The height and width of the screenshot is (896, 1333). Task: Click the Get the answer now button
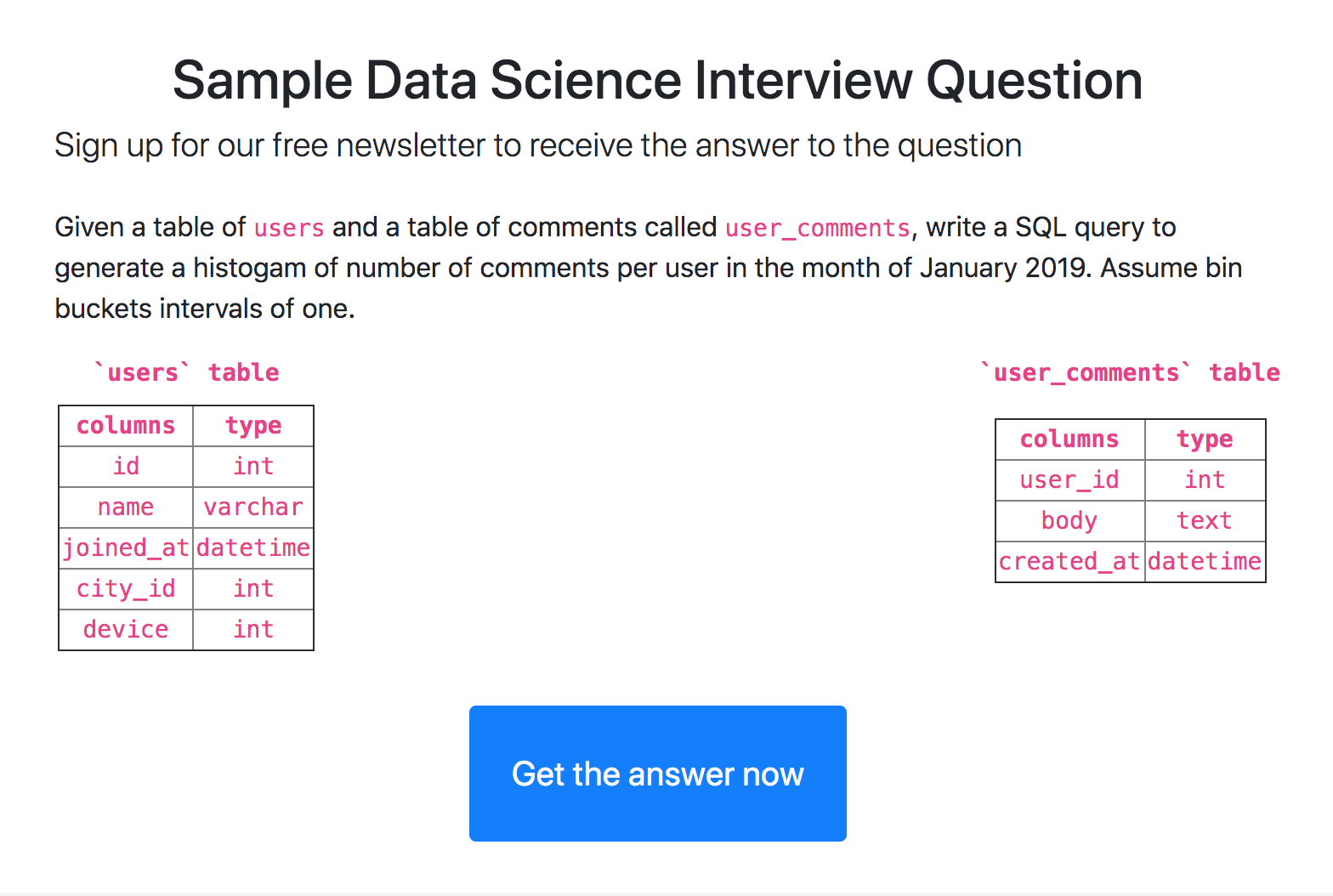tap(657, 774)
